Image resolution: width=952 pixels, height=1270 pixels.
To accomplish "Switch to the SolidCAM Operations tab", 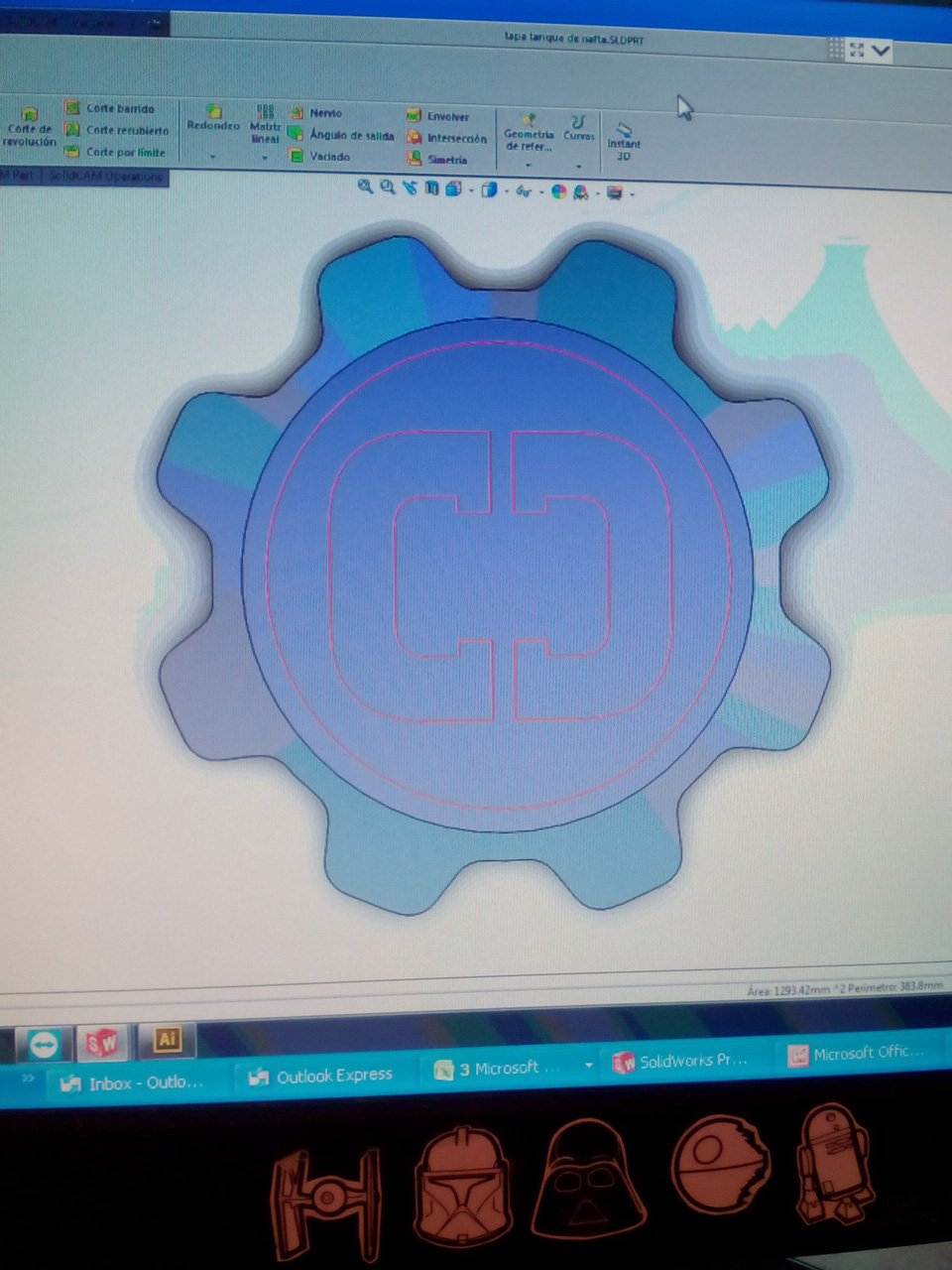I will (104, 177).
